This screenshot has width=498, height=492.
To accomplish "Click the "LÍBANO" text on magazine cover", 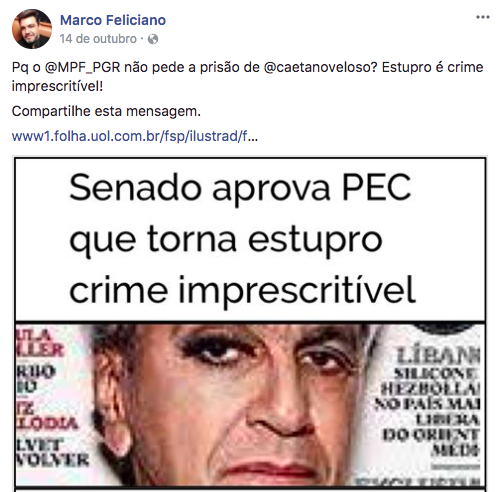I will tap(438, 356).
